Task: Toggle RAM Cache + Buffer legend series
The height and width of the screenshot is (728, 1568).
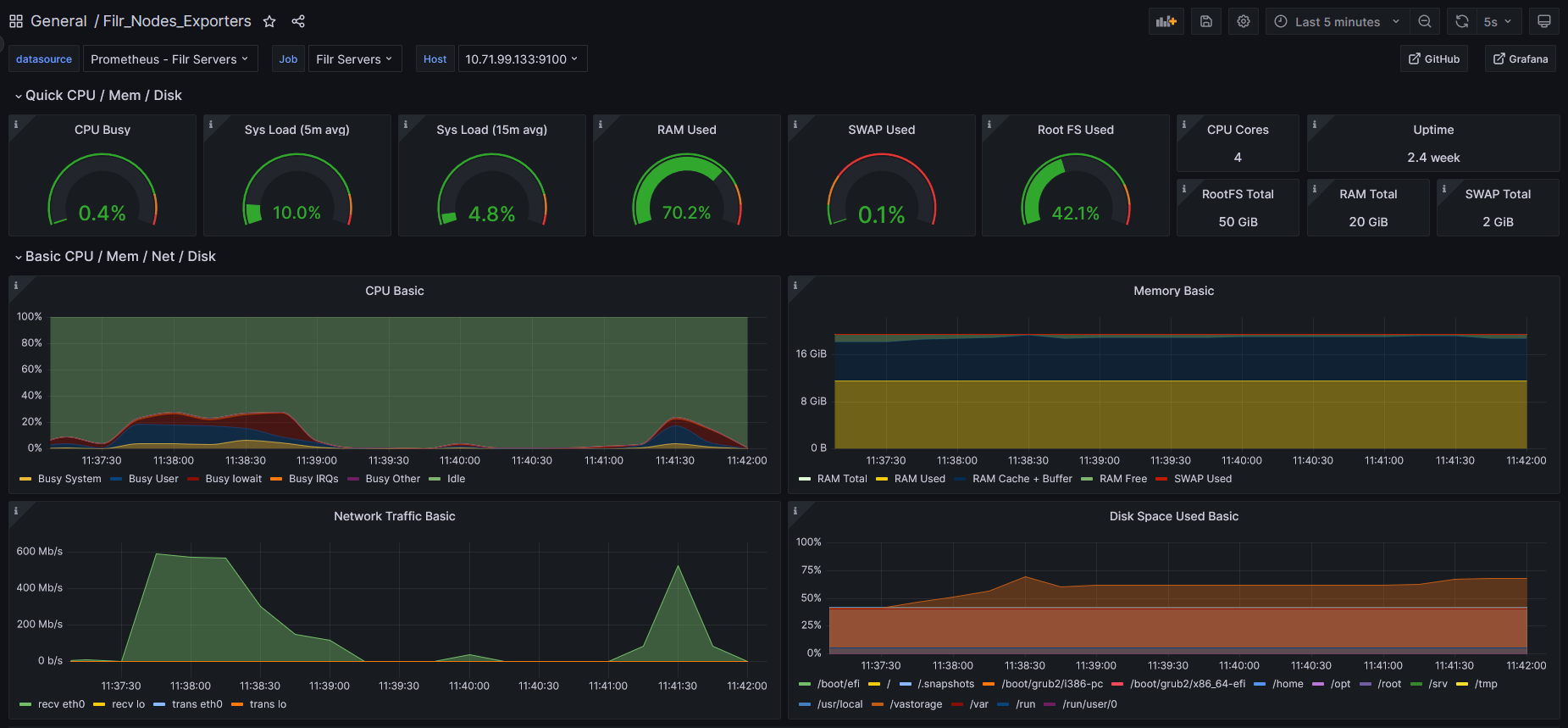Action: [1022, 479]
